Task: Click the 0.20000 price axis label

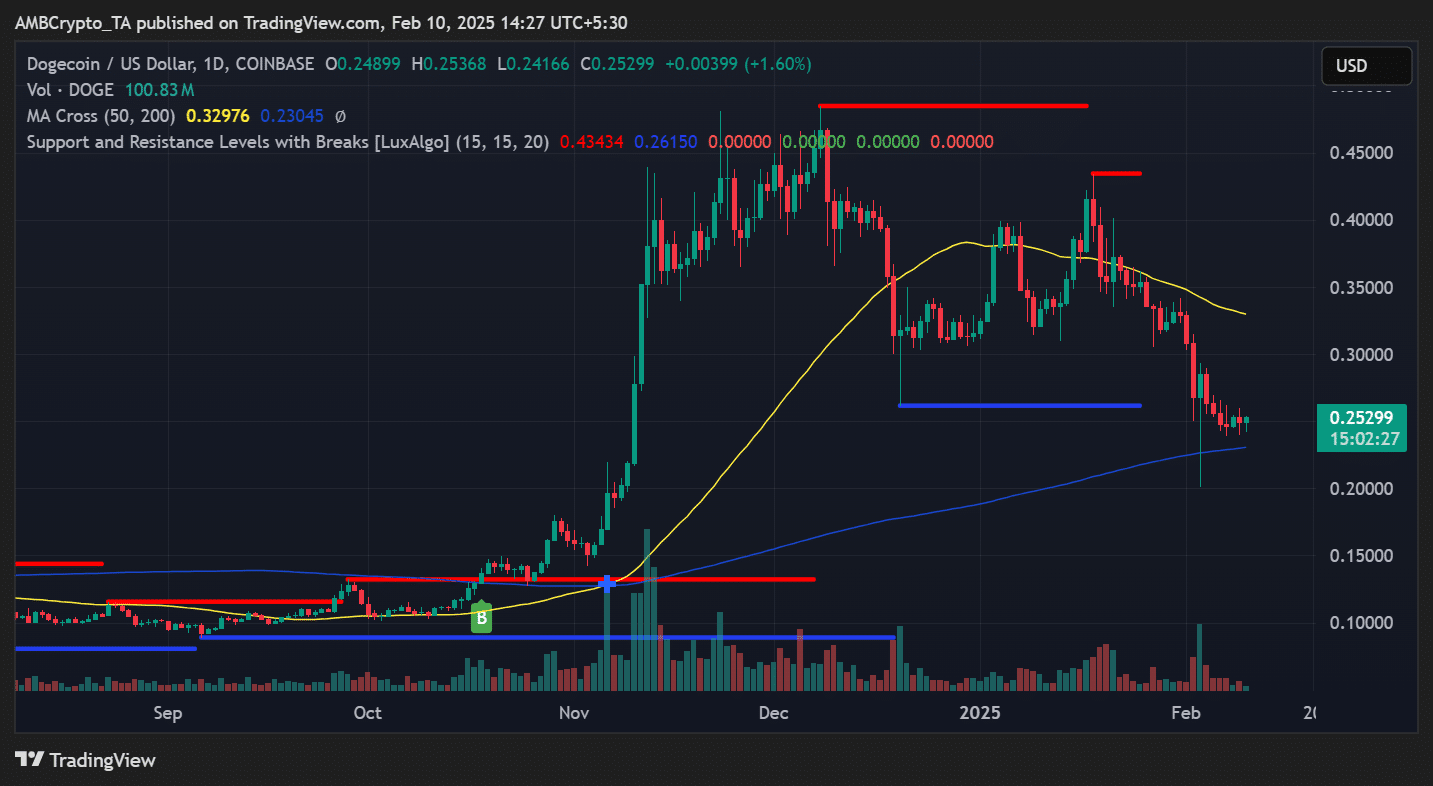Action: click(1363, 489)
